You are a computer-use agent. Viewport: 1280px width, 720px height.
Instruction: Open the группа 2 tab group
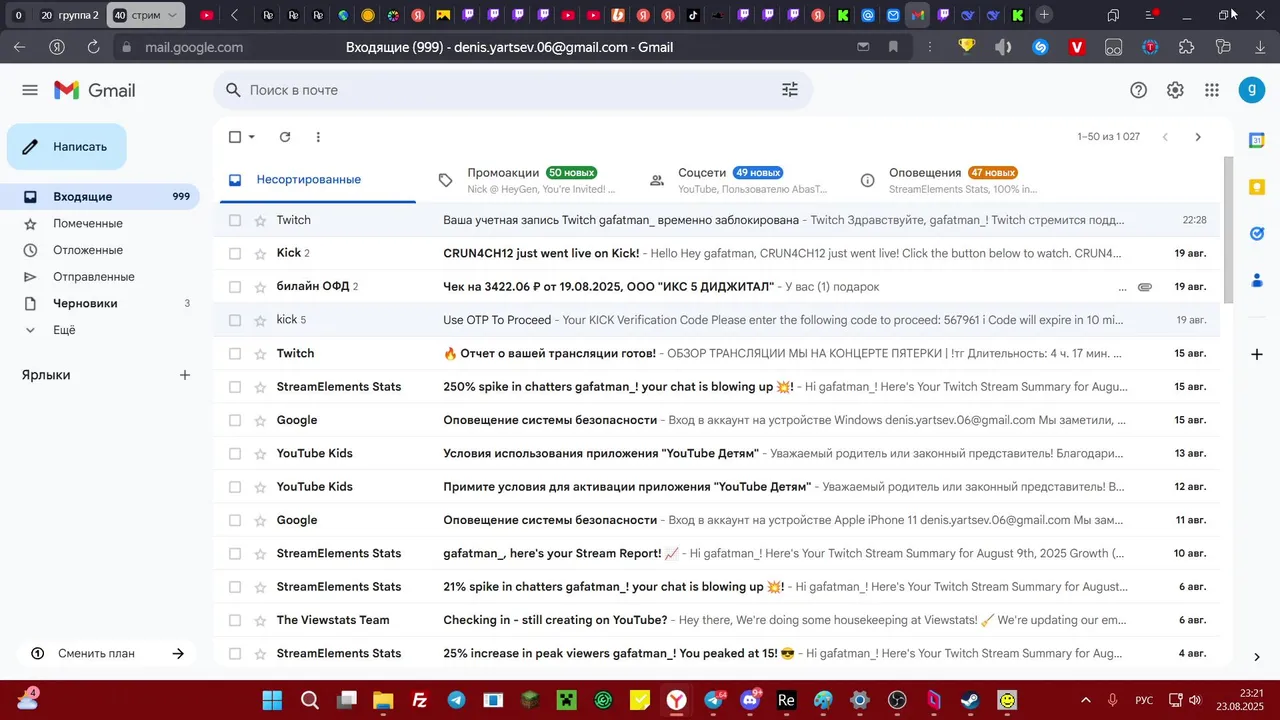[68, 15]
